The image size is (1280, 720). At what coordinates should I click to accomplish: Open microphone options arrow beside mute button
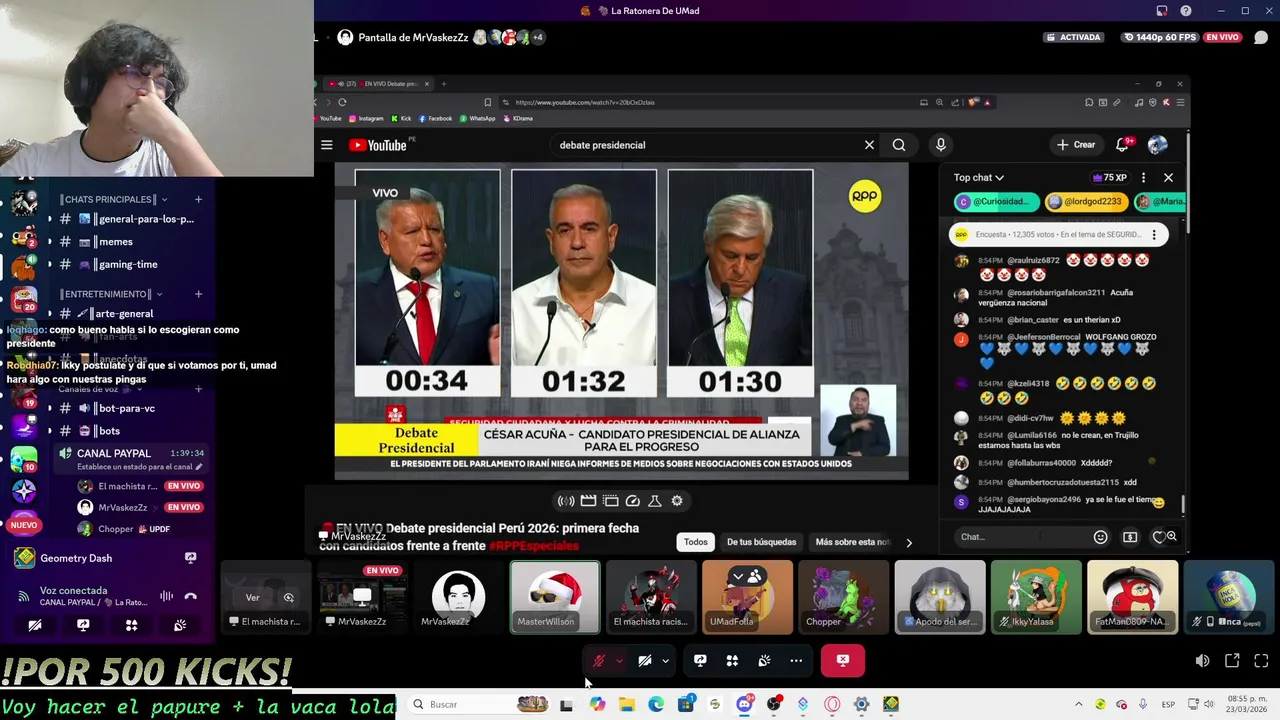pyautogui.click(x=619, y=661)
